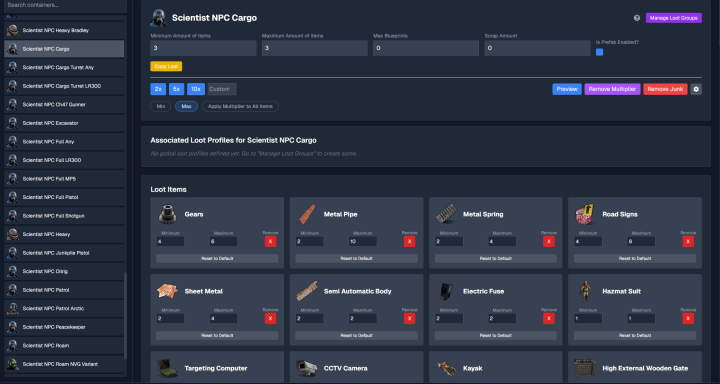Click the Electric Fuse item icon

pos(446,291)
